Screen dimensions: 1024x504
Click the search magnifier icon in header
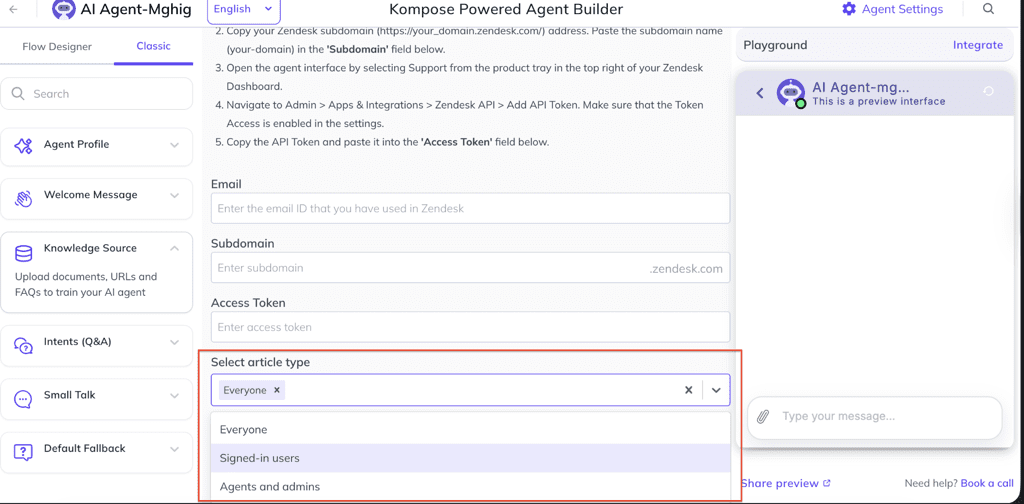988,9
